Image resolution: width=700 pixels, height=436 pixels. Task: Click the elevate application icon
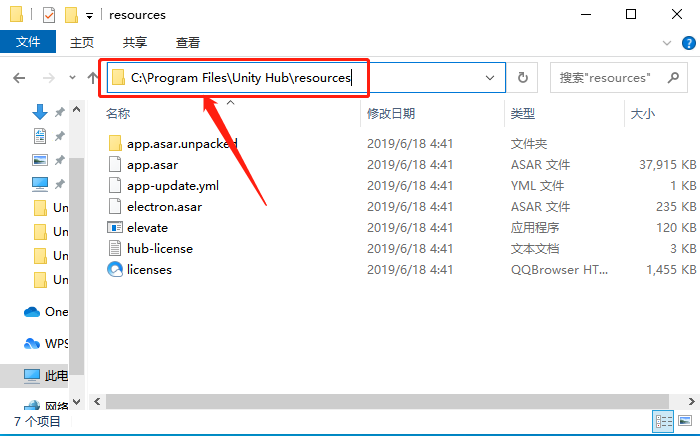pyautogui.click(x=115, y=228)
